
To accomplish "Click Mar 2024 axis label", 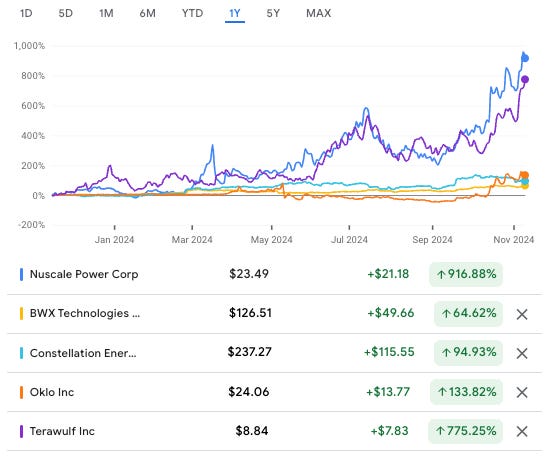I will [x=192, y=240].
